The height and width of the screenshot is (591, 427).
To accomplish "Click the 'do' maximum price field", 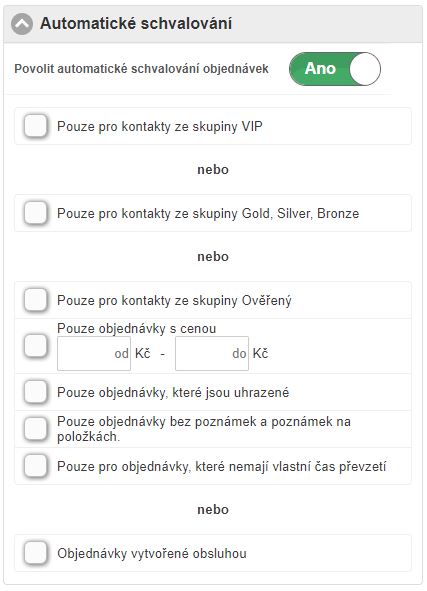I will tap(212, 354).
